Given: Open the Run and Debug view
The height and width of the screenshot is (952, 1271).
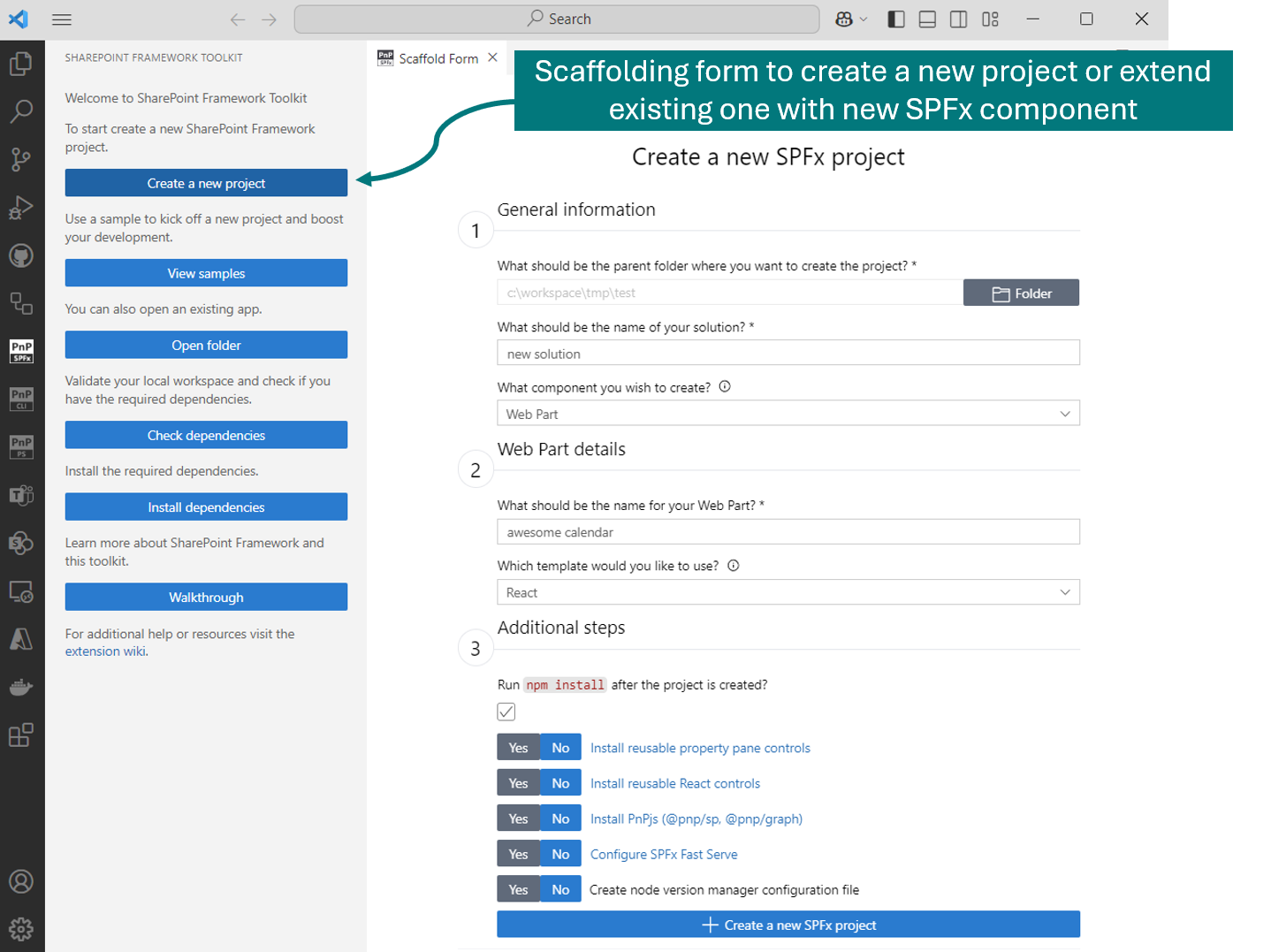Looking at the screenshot, I should [x=21, y=208].
